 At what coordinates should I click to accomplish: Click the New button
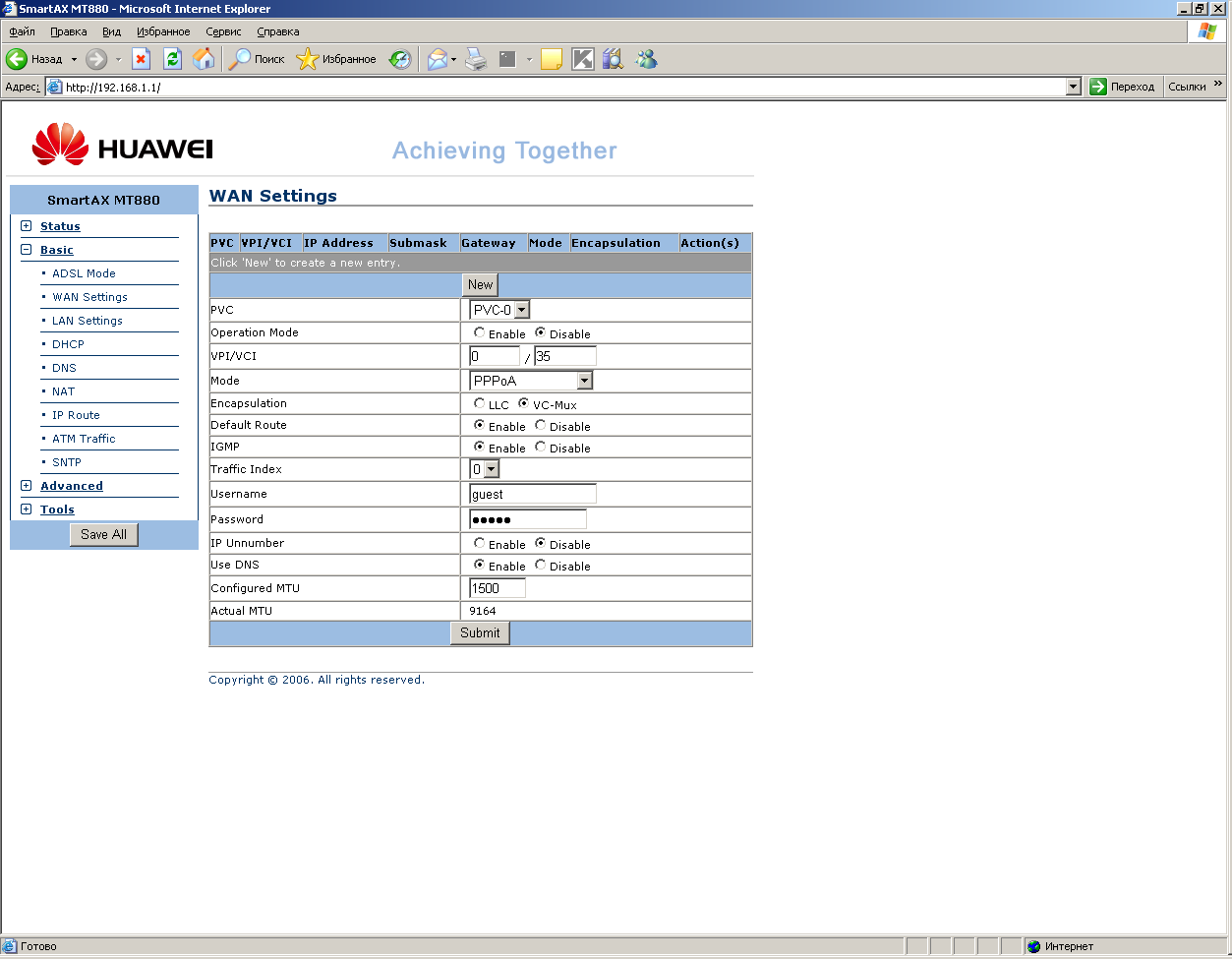[x=481, y=285]
